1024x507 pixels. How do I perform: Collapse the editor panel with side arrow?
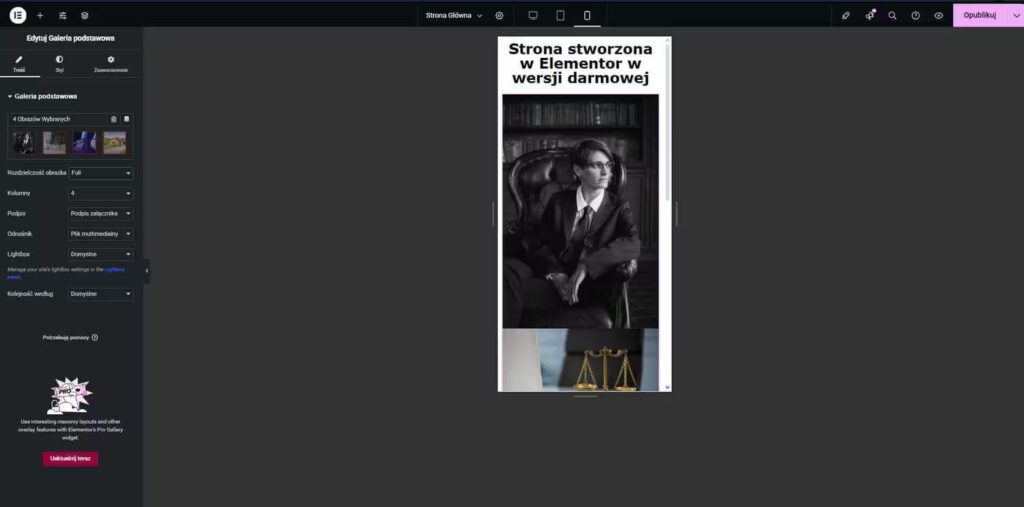point(146,270)
